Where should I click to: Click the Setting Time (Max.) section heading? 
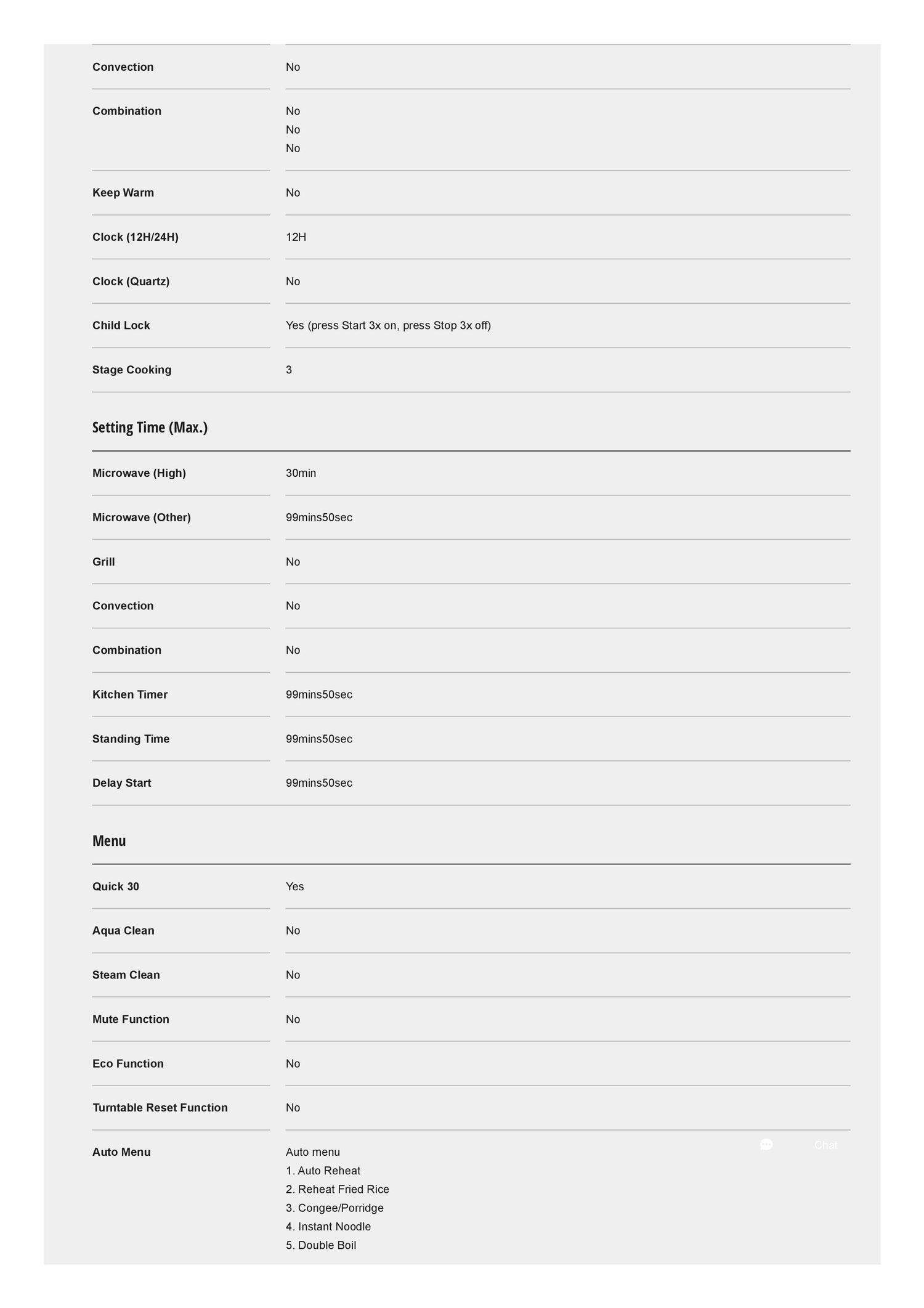[150, 427]
